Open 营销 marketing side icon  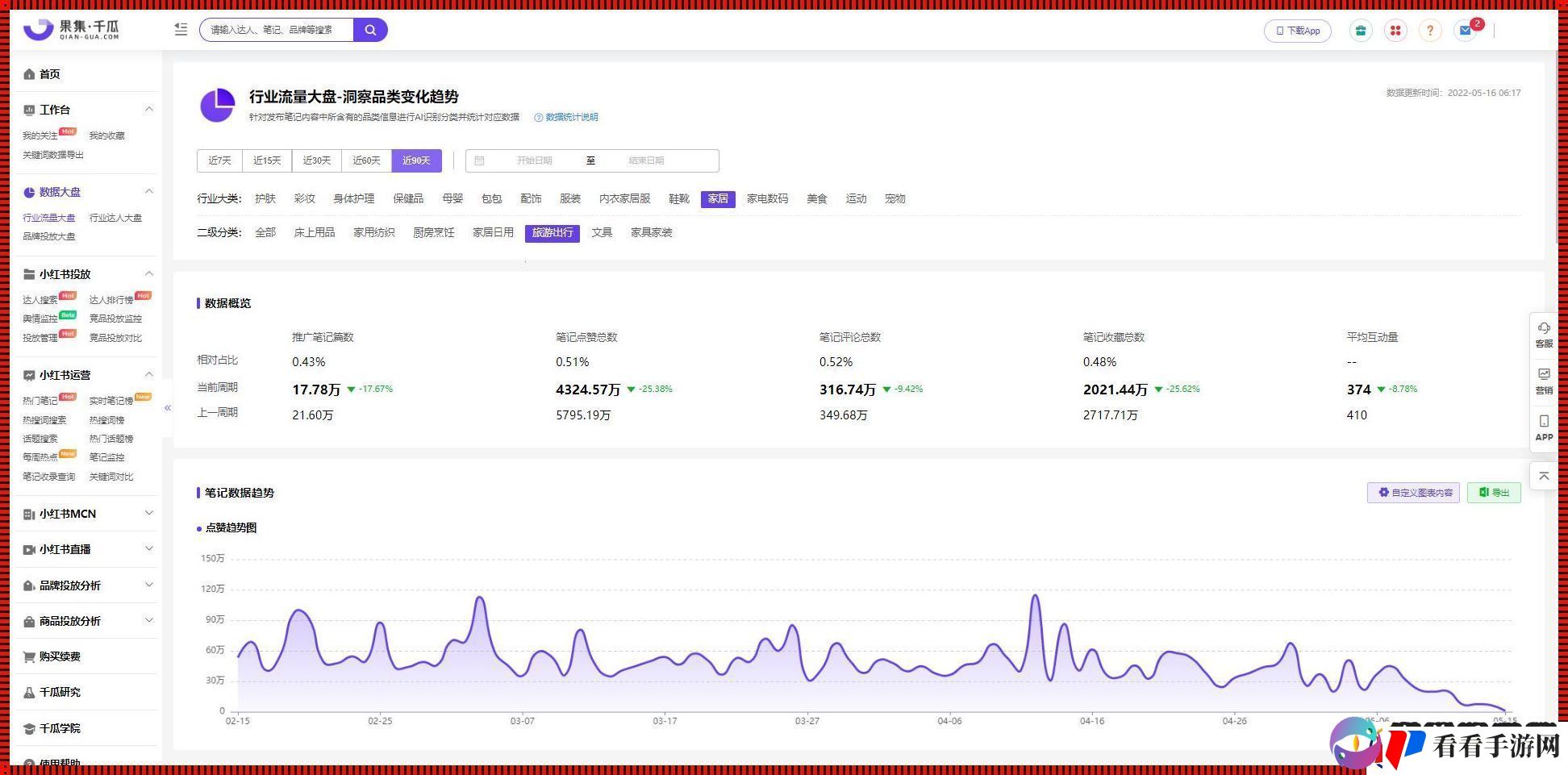click(1544, 380)
